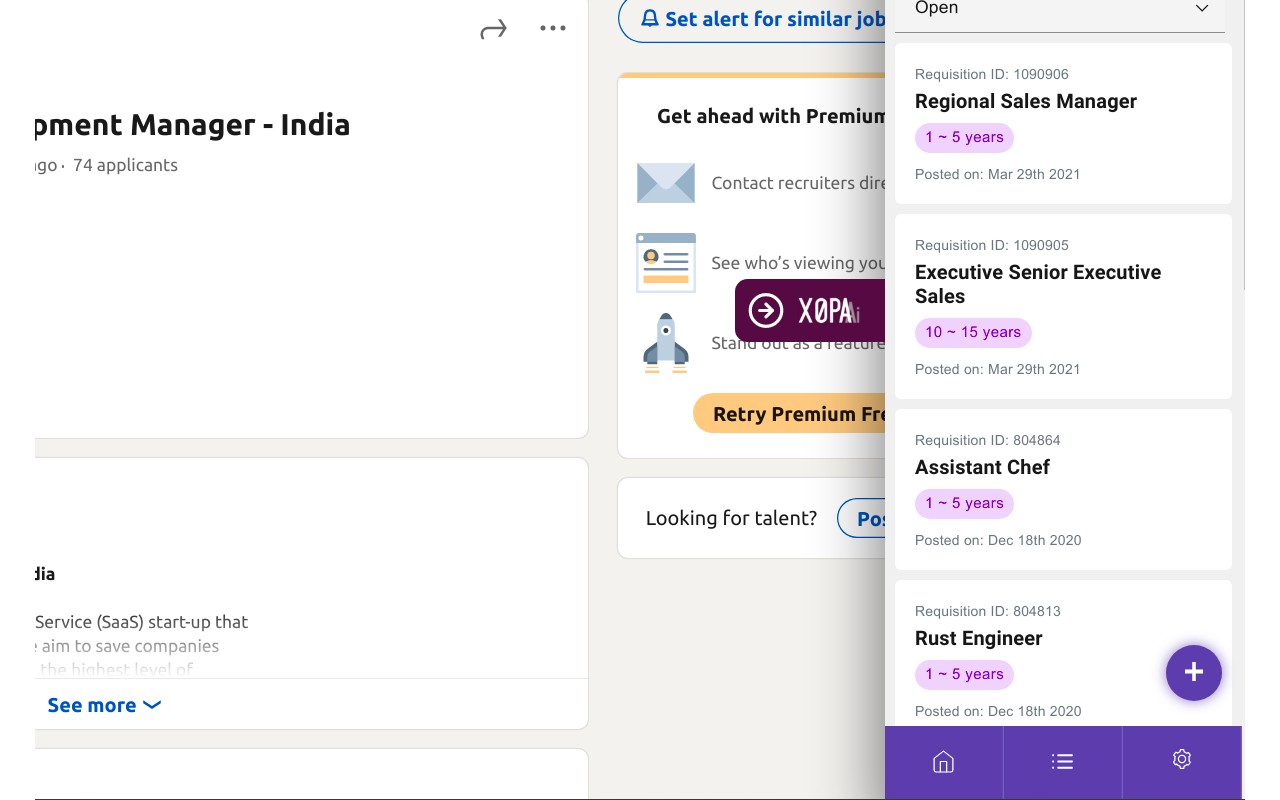The height and width of the screenshot is (800, 1280).
Task: Click the Post button beside Looking for talent
Action: tap(862, 518)
